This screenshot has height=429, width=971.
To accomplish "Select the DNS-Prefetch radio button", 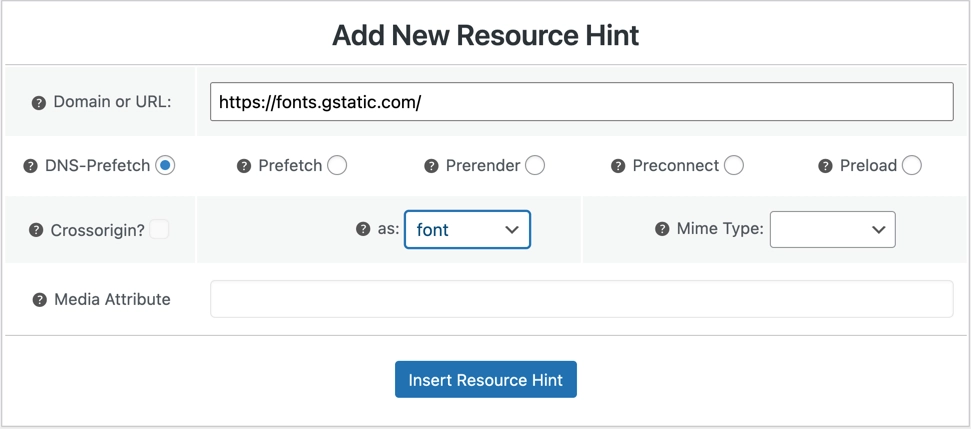I will (x=165, y=165).
